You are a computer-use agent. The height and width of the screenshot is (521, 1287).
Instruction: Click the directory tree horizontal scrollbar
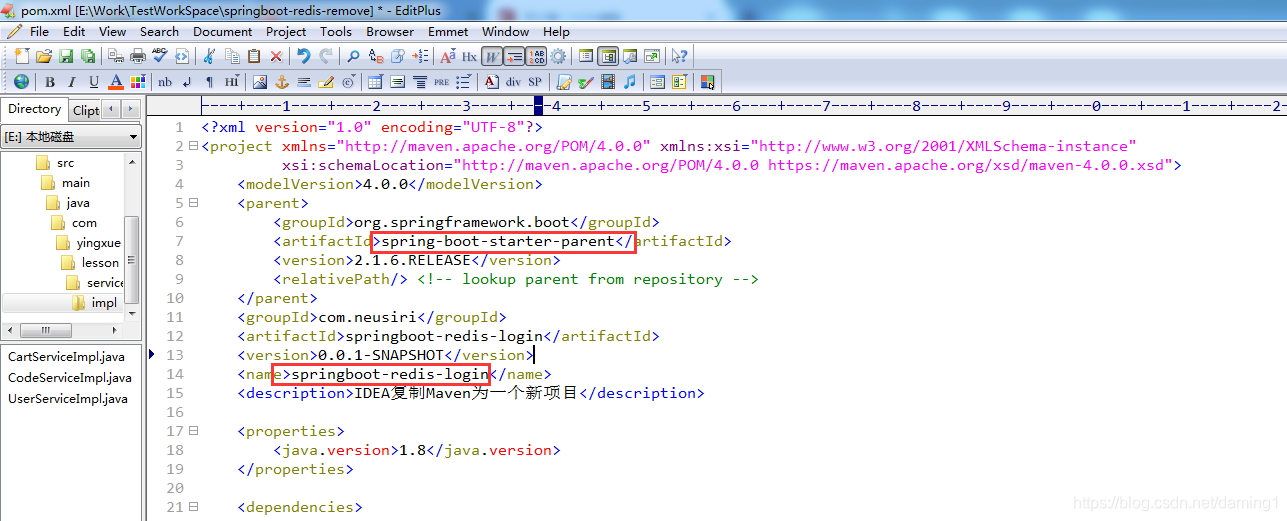click(63, 330)
